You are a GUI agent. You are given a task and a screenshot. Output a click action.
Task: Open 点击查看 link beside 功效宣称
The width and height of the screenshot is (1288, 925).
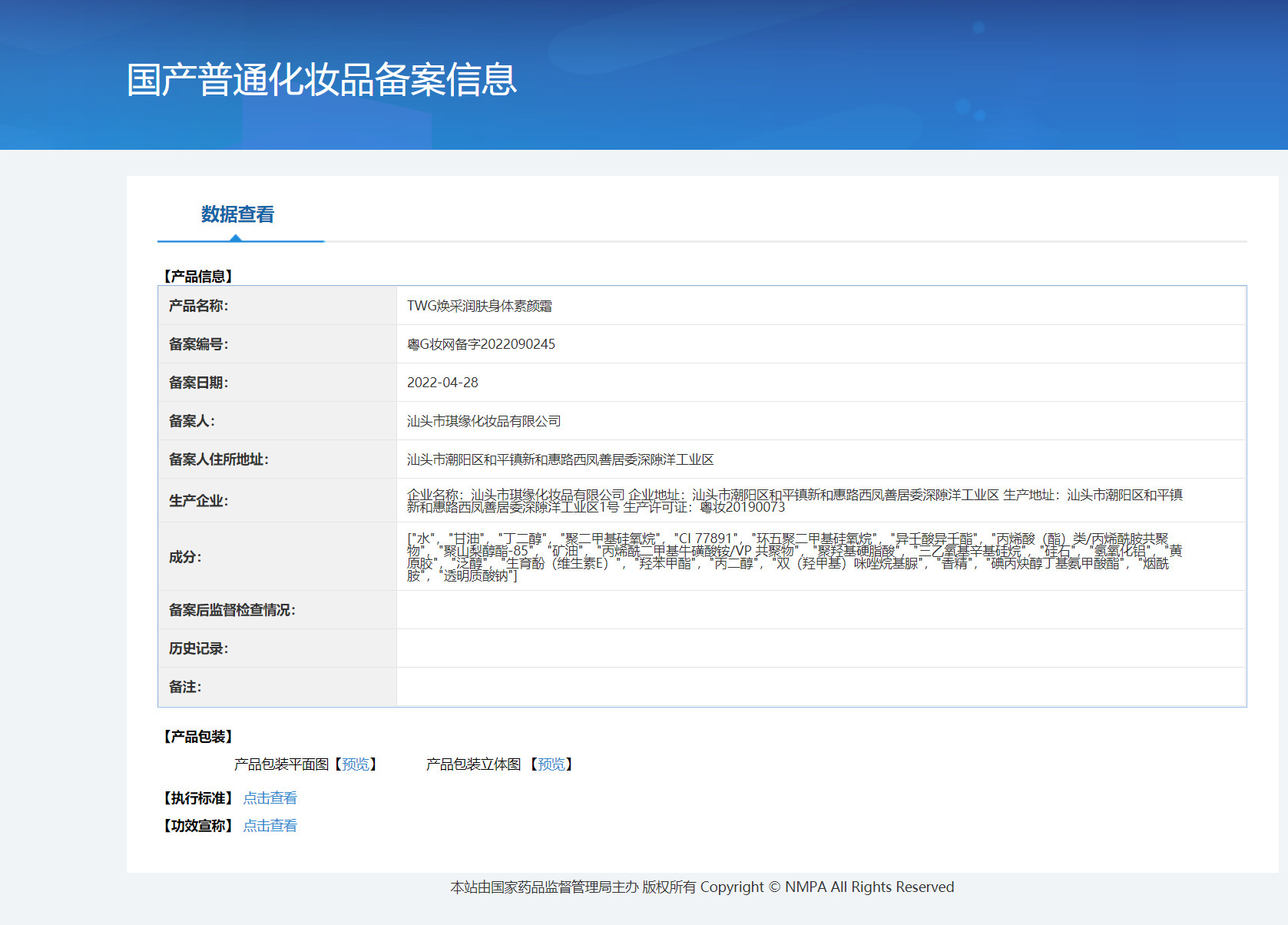270,826
